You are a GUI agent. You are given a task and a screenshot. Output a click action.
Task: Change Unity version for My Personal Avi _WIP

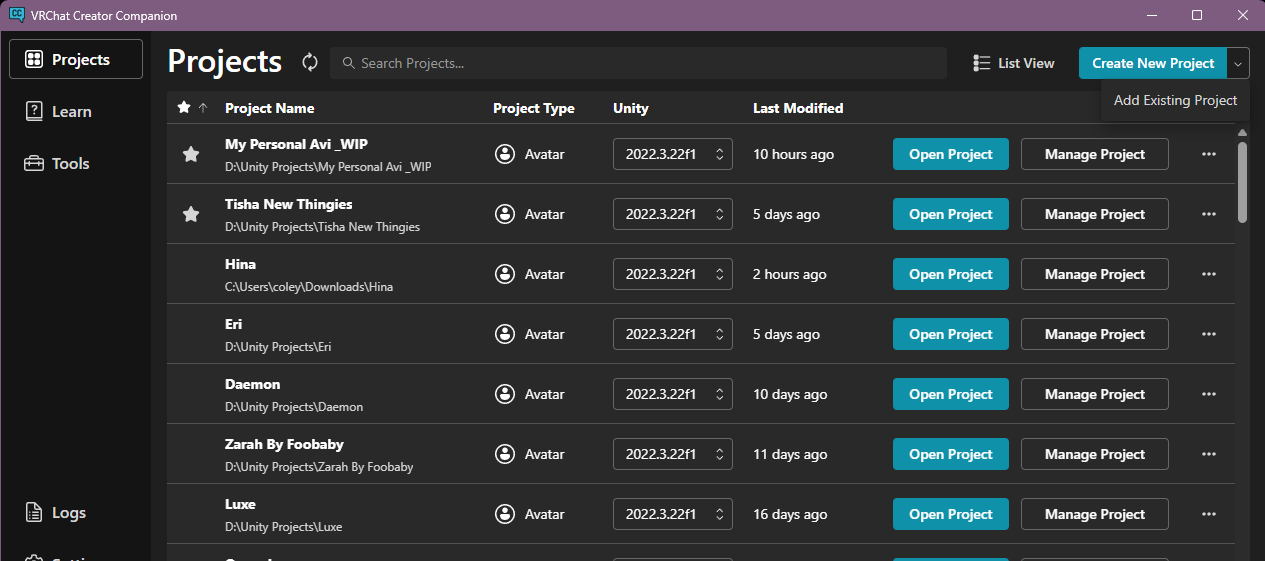[673, 154]
